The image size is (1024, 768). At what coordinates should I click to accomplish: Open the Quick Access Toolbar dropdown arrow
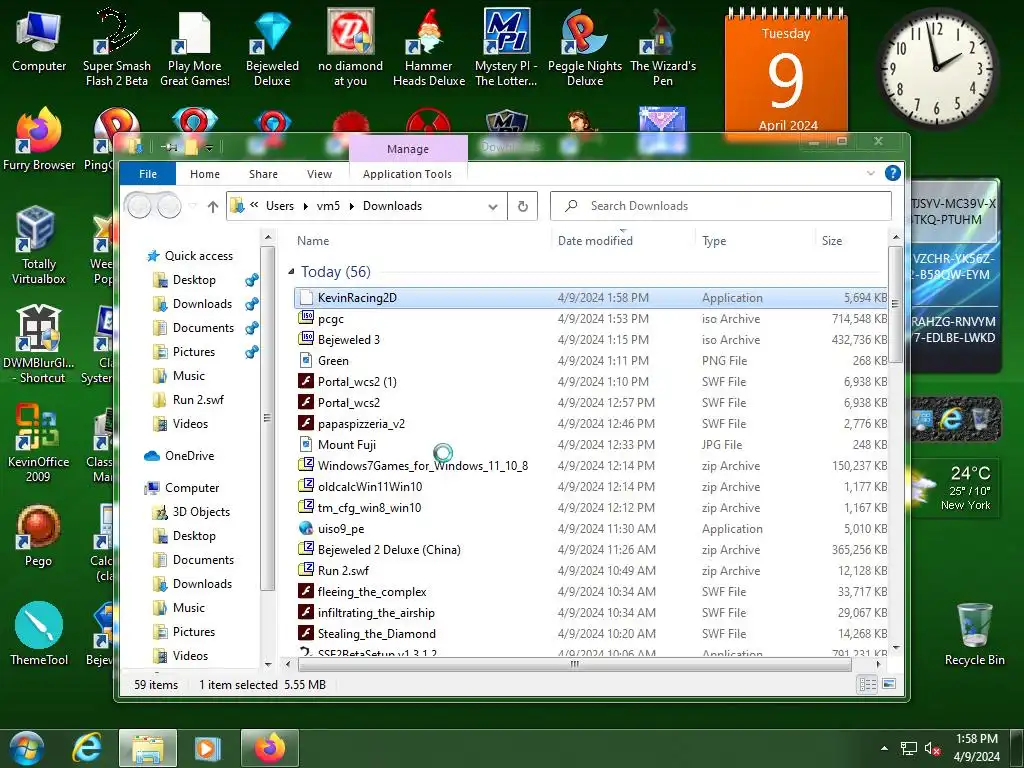(209, 148)
